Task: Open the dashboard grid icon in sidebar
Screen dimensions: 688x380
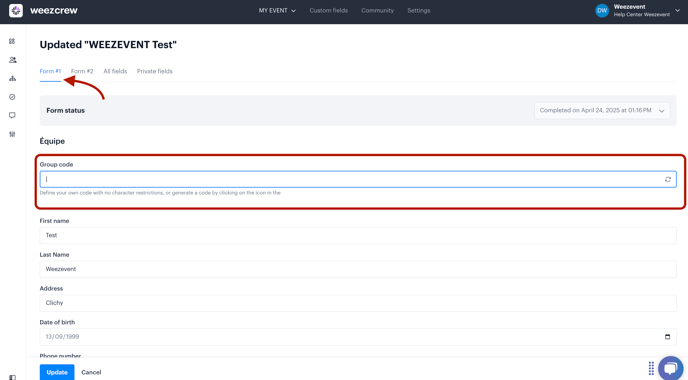Action: pyautogui.click(x=12, y=41)
